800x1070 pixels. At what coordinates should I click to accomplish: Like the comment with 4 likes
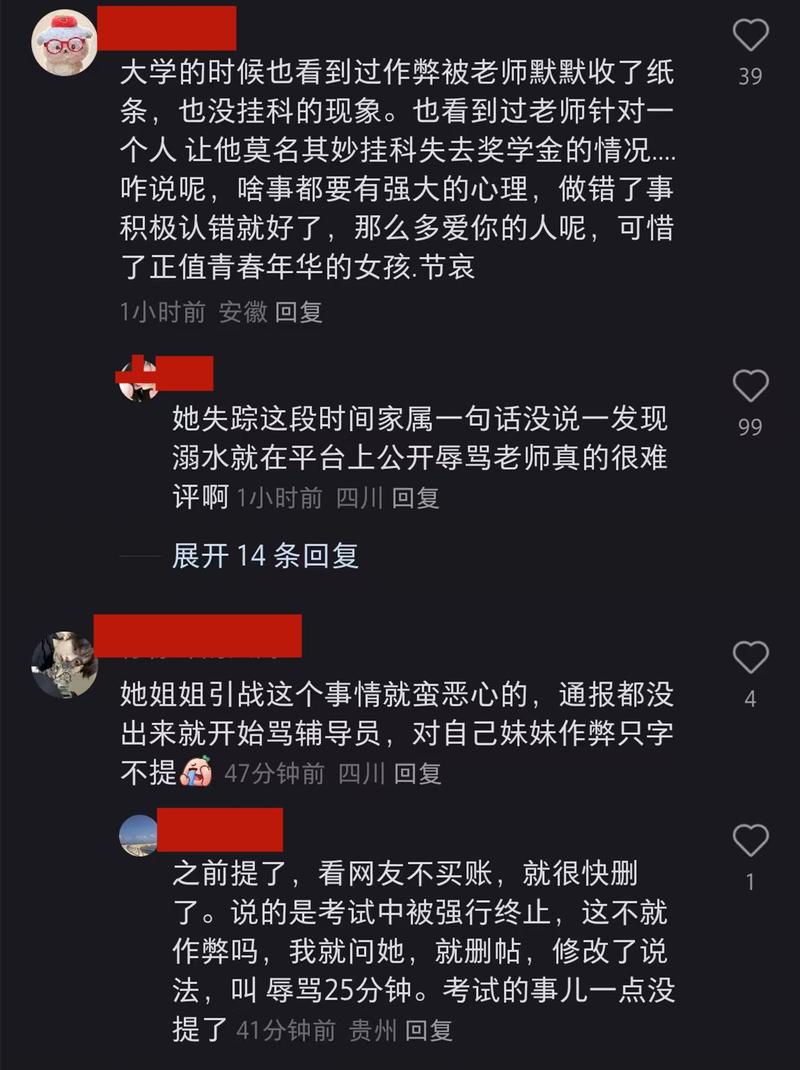click(750, 657)
